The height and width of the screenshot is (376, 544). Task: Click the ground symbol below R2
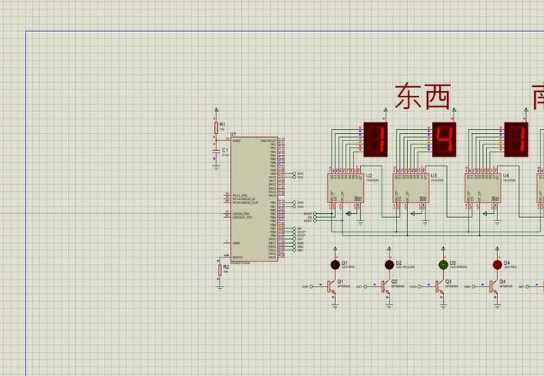pos(220,287)
